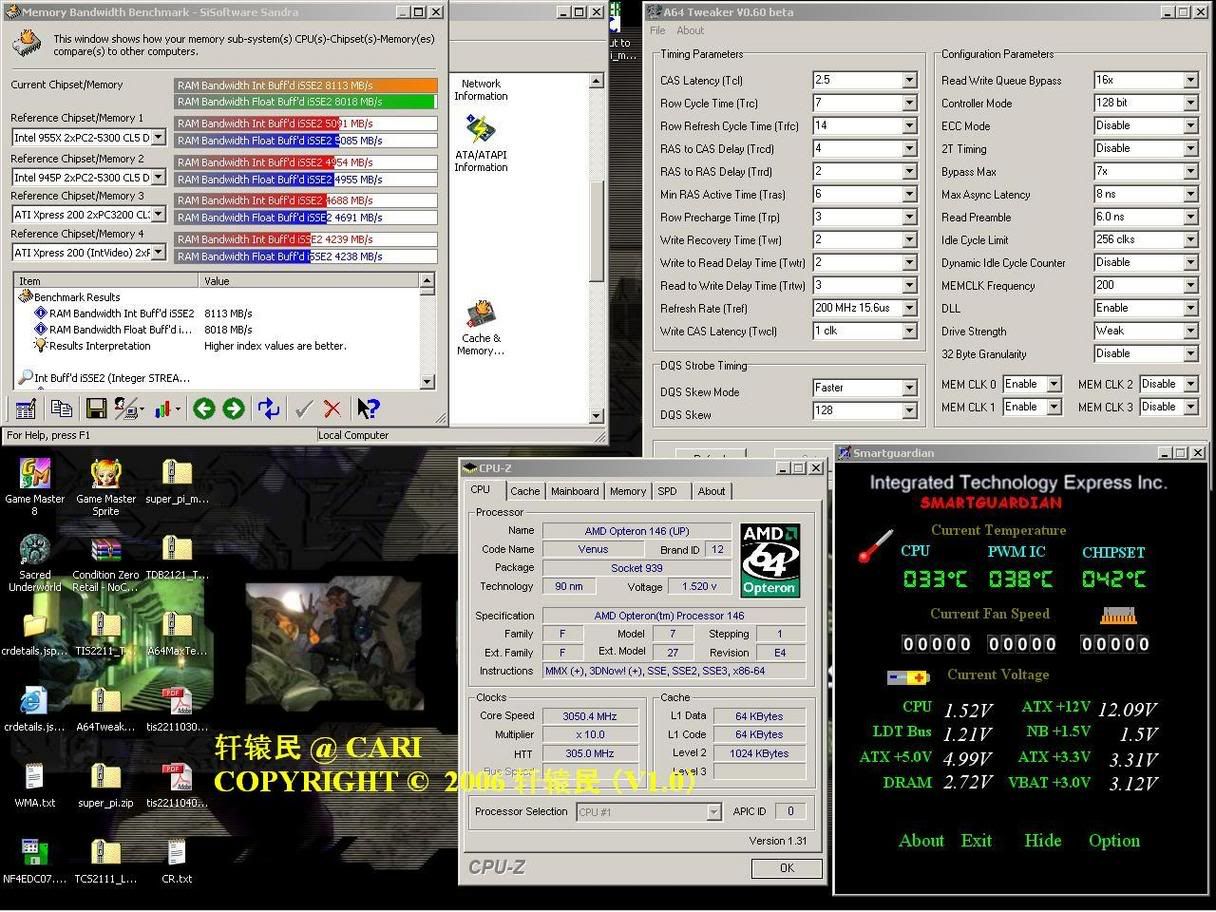1216x912 pixels.
Task: Select the CR.txt desktop icon
Action: coord(177,862)
